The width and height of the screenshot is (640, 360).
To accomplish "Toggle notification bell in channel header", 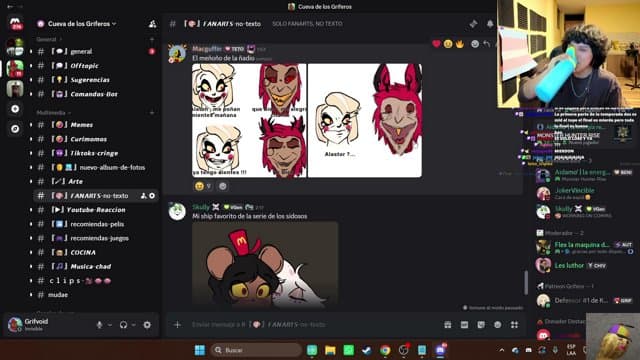I will (490, 24).
